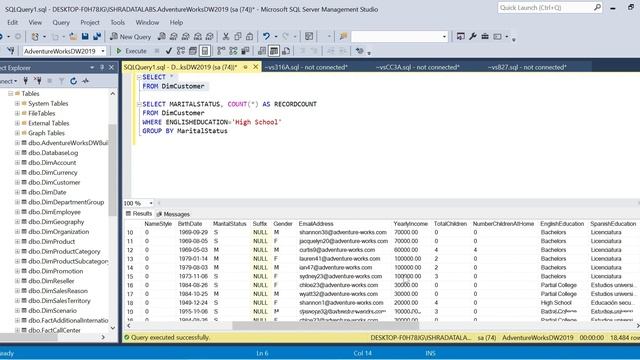Viewport: 640px width, 360px height.
Task: Click Activity Monitor icon in Object Explorer
Action: tap(85, 81)
